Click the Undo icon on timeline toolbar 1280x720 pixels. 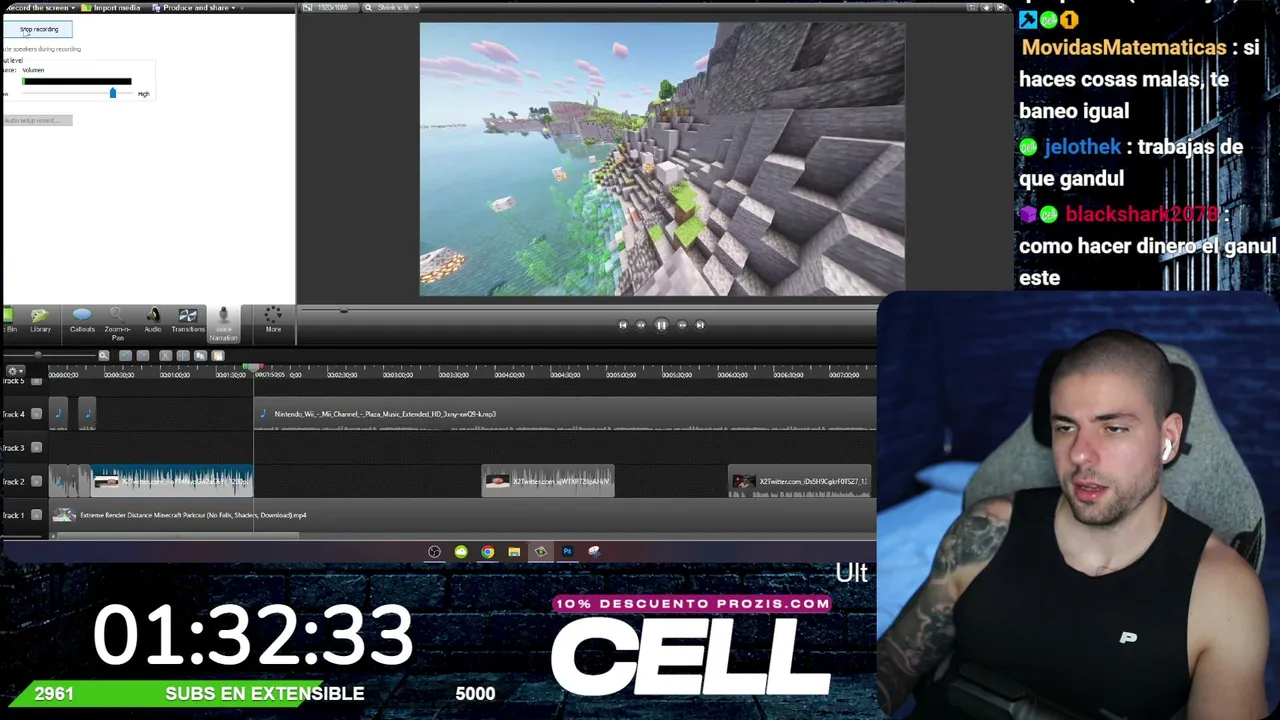[x=125, y=356]
